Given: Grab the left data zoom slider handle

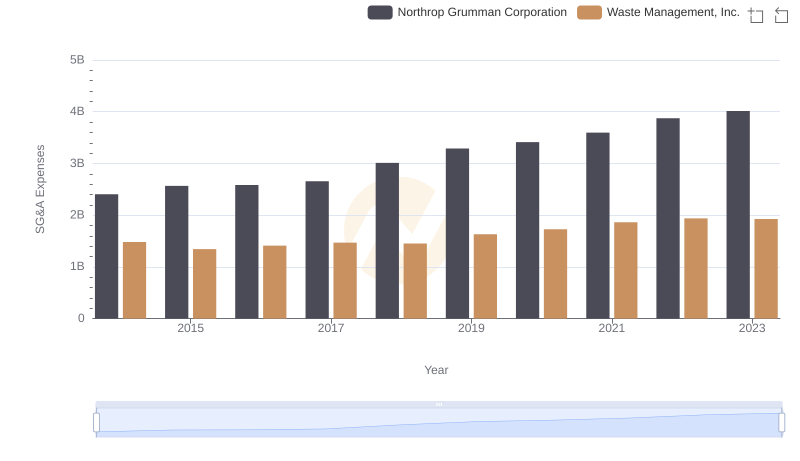Looking at the screenshot, I should pos(96,422).
